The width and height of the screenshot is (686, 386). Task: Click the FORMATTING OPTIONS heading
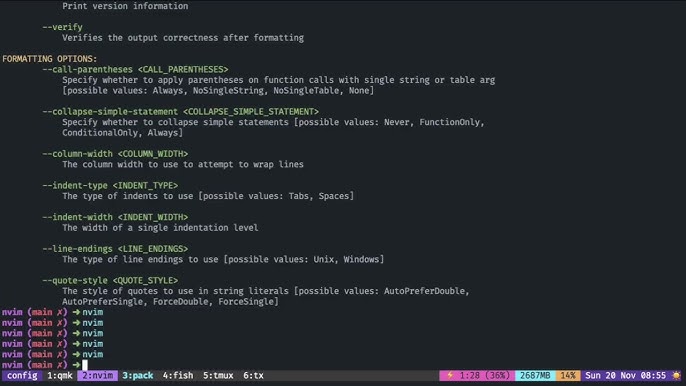(x=49, y=59)
